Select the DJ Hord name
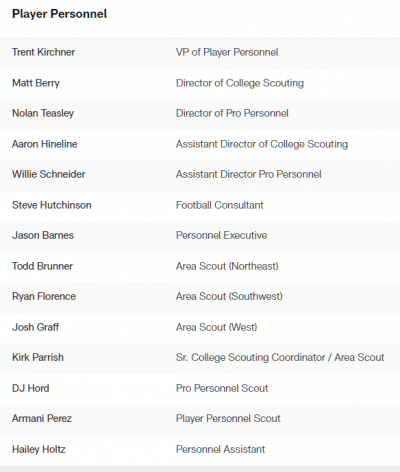Viewport: 400px width, 472px height. [30, 388]
